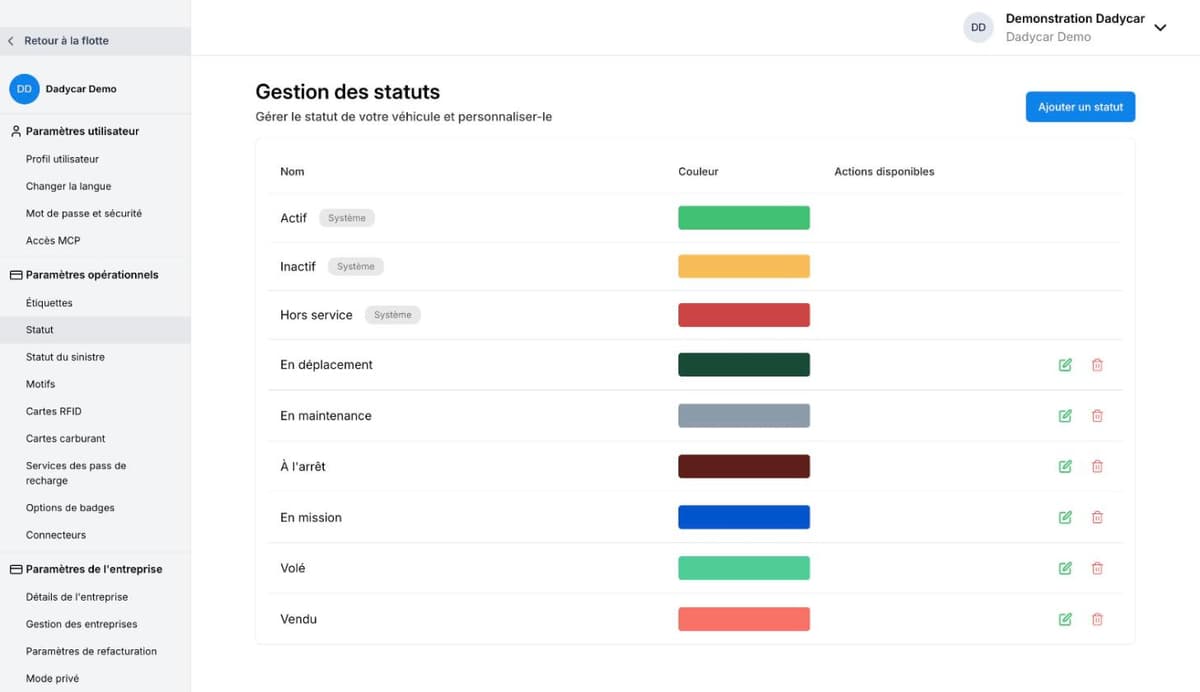Image resolution: width=1200 pixels, height=692 pixels.
Task: Click the user icon beside Paramètres utilisateur
Action: 16,131
